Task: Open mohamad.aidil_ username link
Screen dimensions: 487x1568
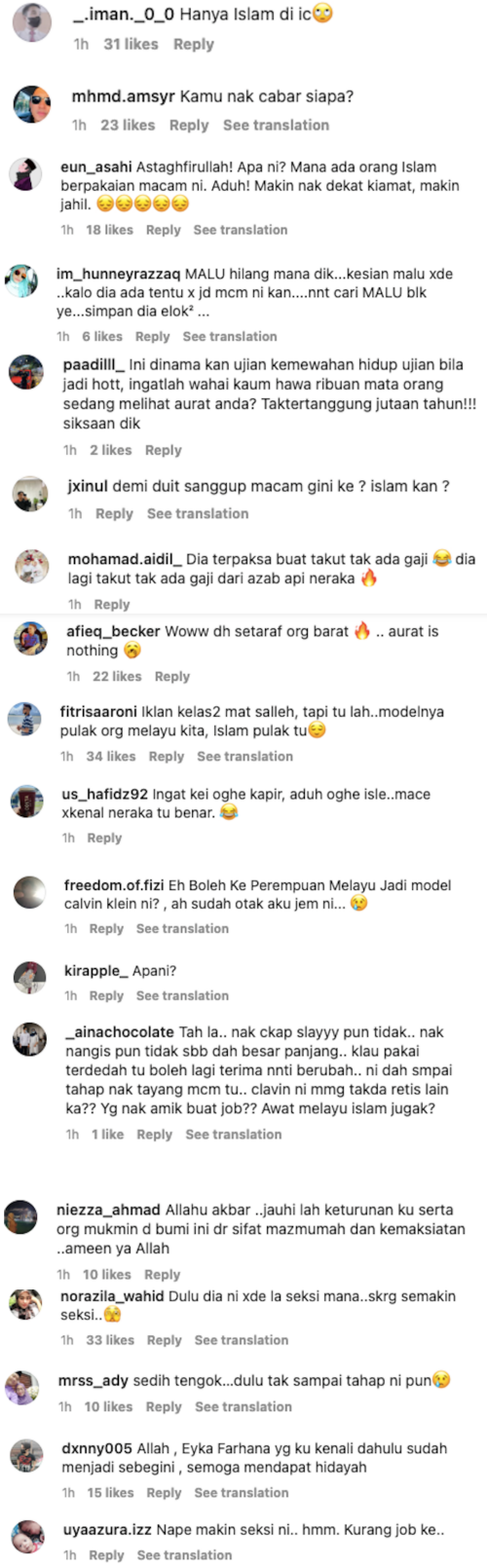Action: (x=125, y=559)
